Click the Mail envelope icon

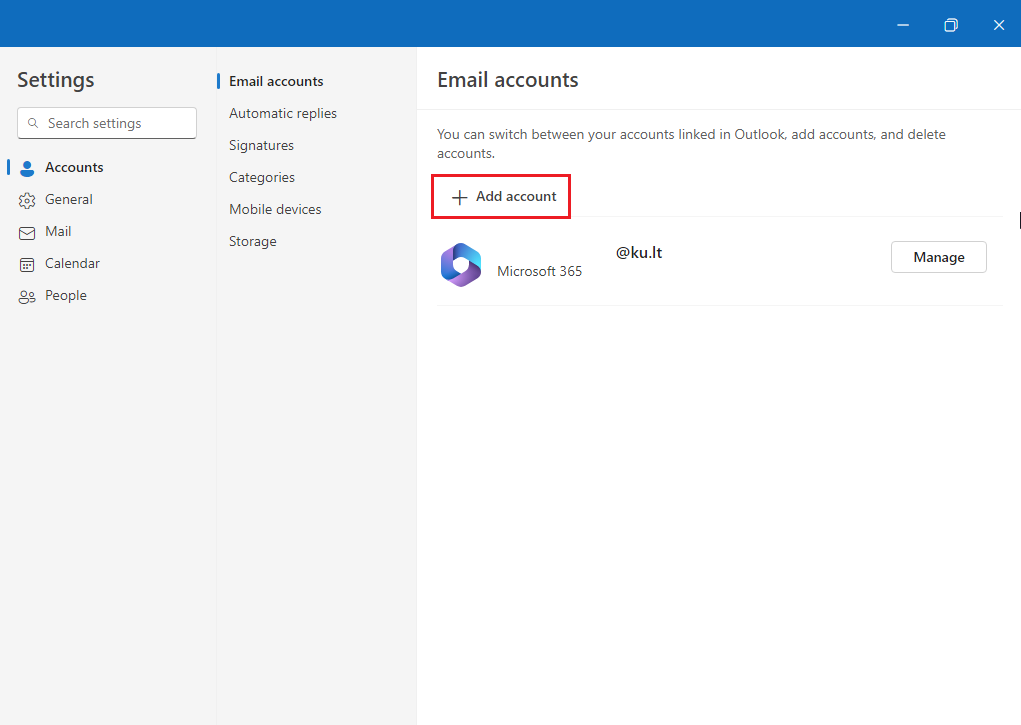[x=27, y=231]
